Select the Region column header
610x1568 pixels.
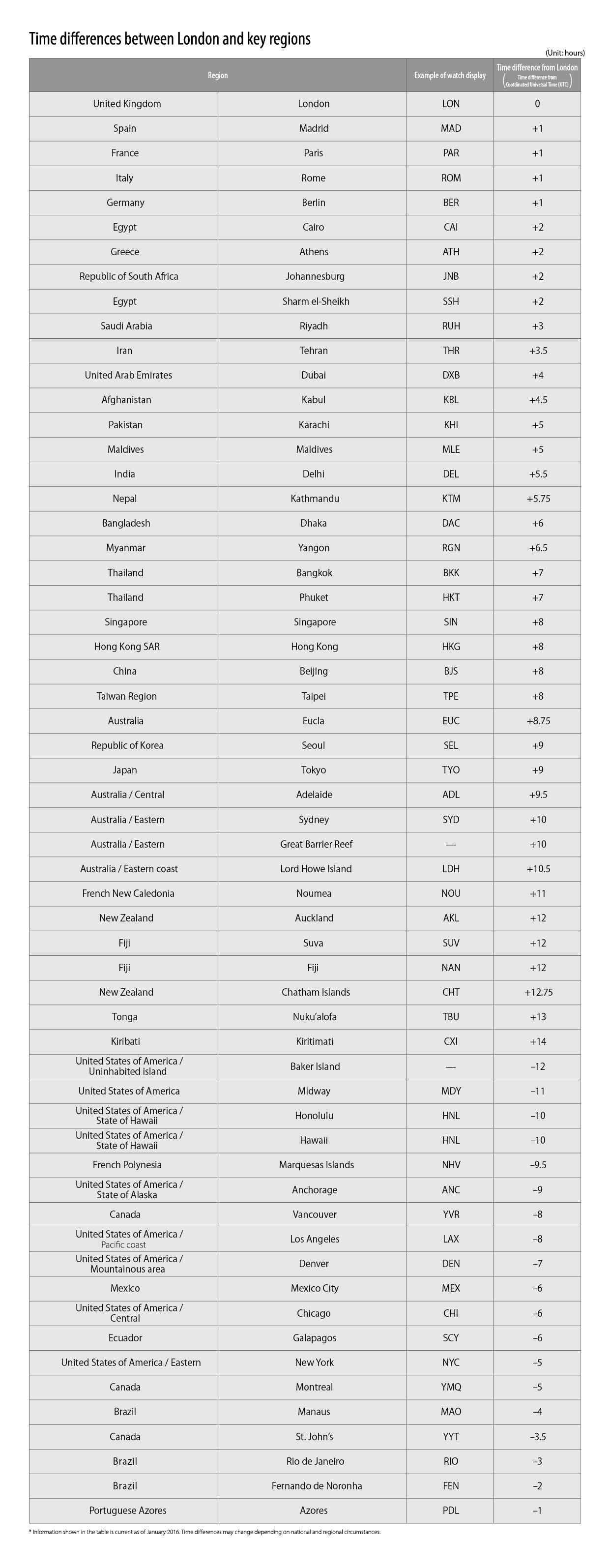point(217,76)
